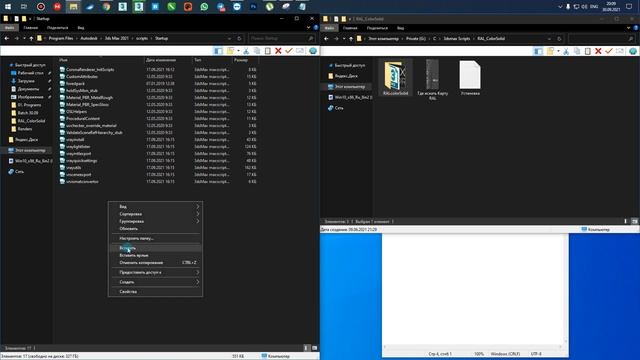Viewport: 640px width, 360px height.
Task: Open the Поделиться tab in RAL_ColorSolid window
Action: tap(377, 28)
